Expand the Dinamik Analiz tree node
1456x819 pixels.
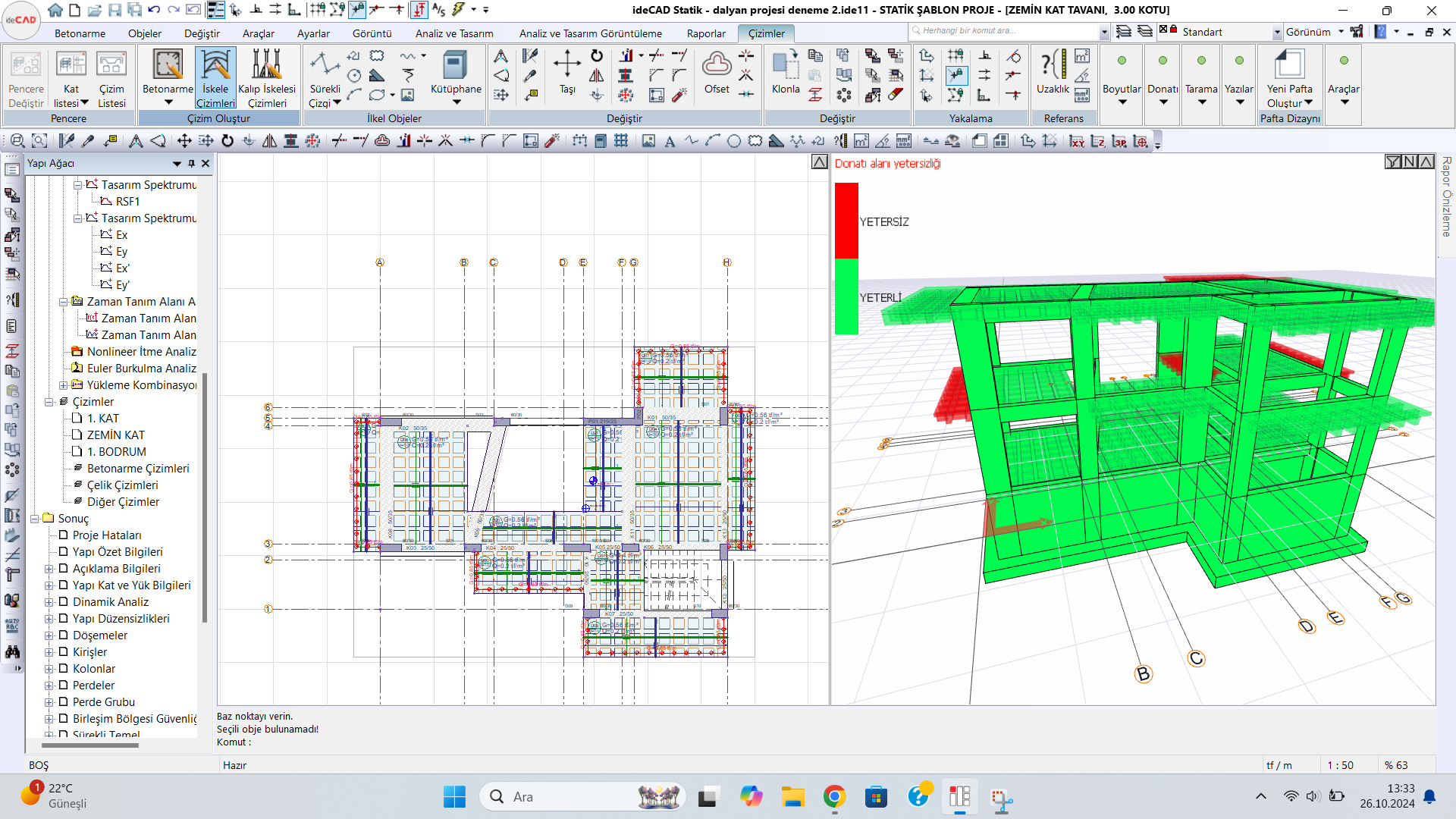(x=49, y=602)
